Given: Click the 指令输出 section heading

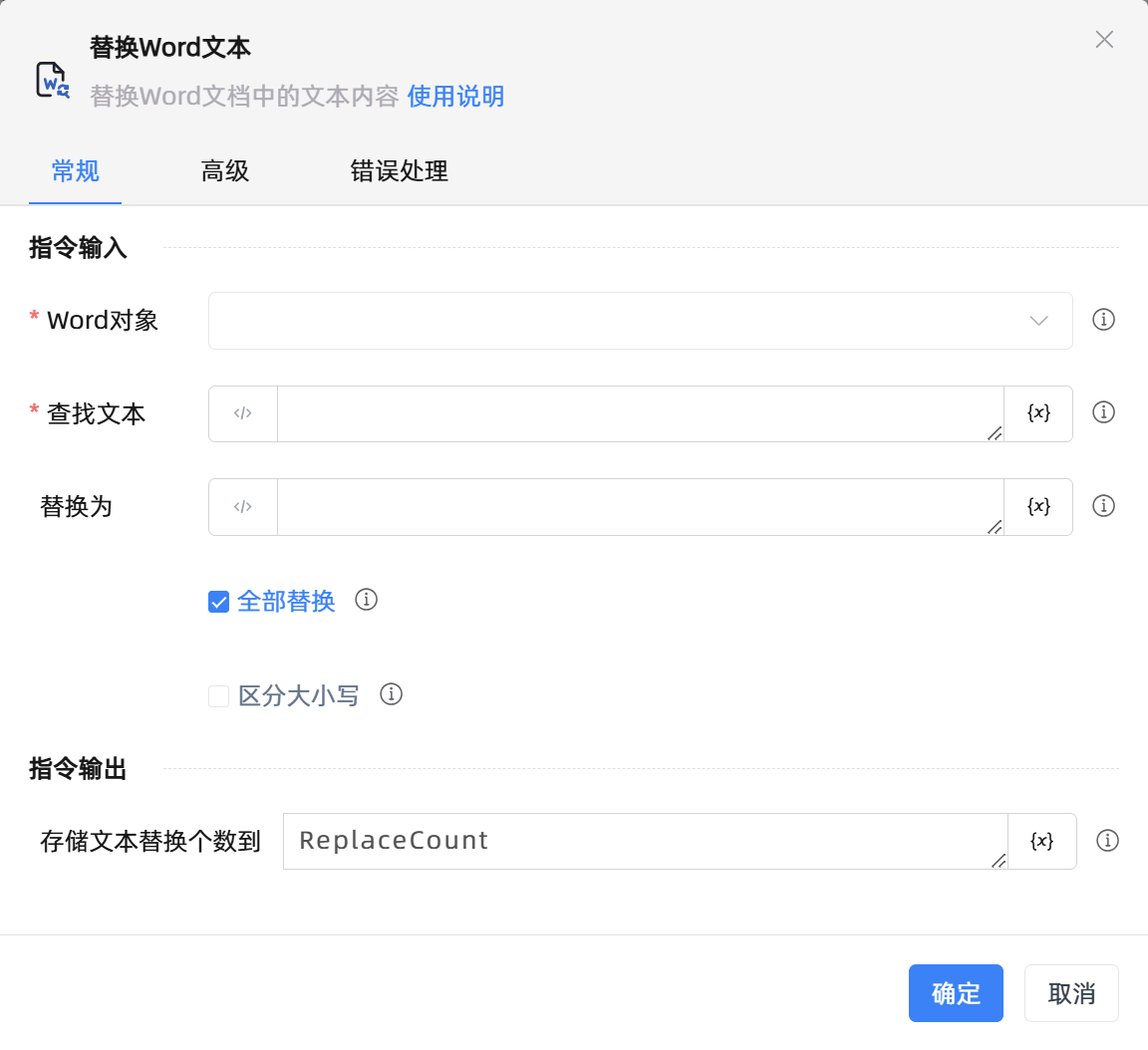Looking at the screenshot, I should (x=78, y=769).
